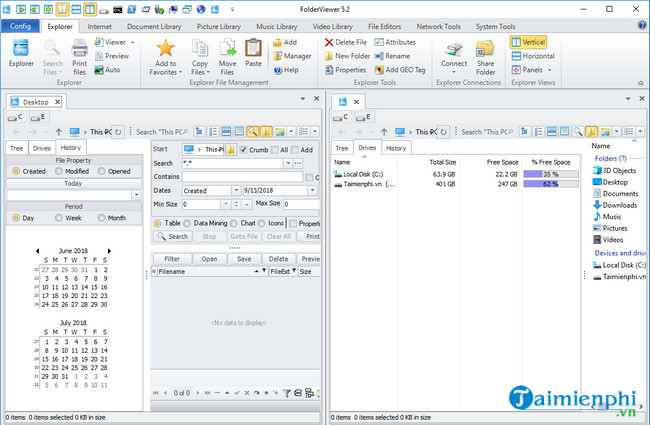Click the Delete File icon
The width and height of the screenshot is (650, 425).
click(x=330, y=43)
